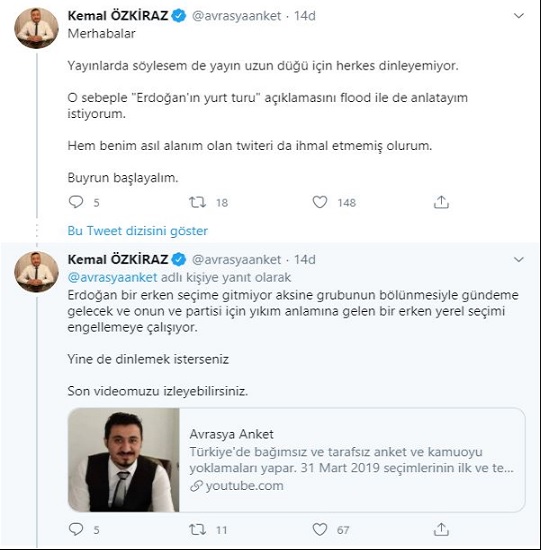Viewport: 541px width, 550px height.
Task: Open @avrasyaanket handle on first tweet header
Action: [x=236, y=16]
